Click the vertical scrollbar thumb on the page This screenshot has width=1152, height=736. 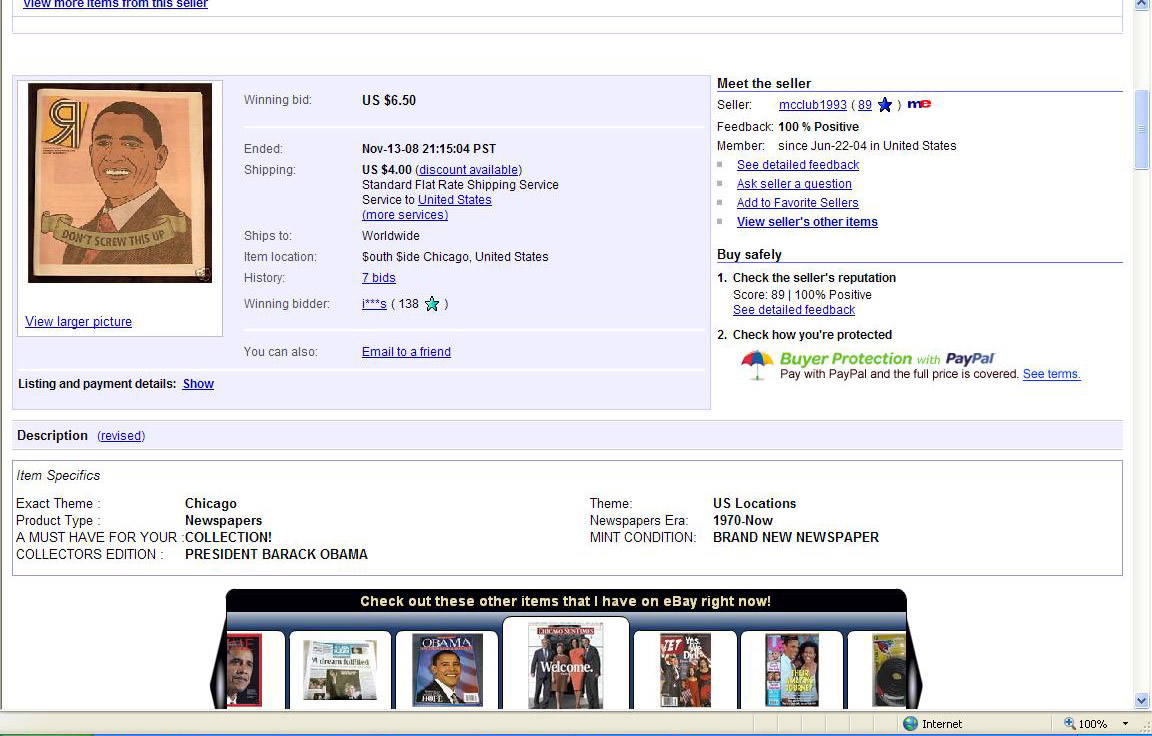[1141, 129]
